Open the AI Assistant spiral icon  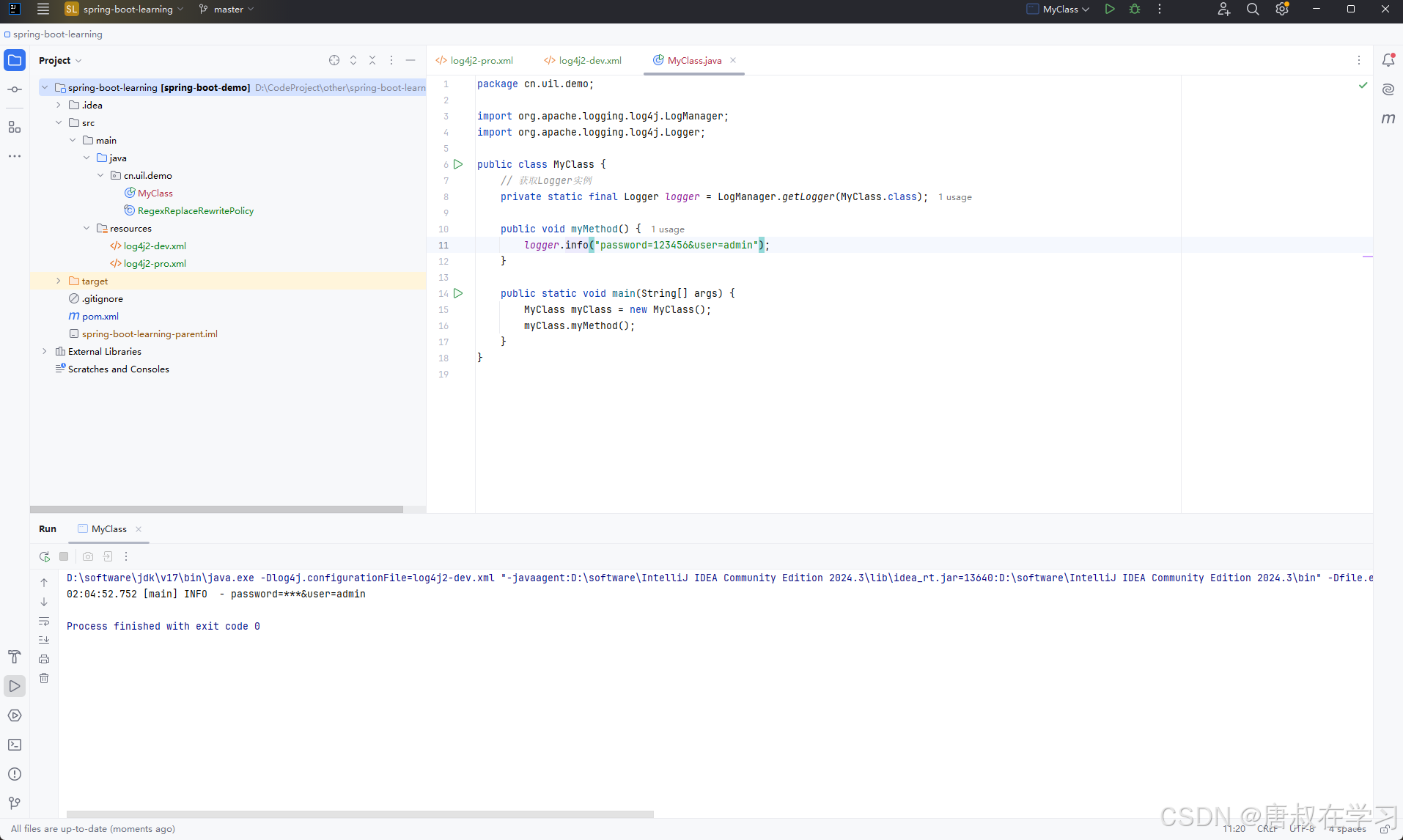(1388, 89)
